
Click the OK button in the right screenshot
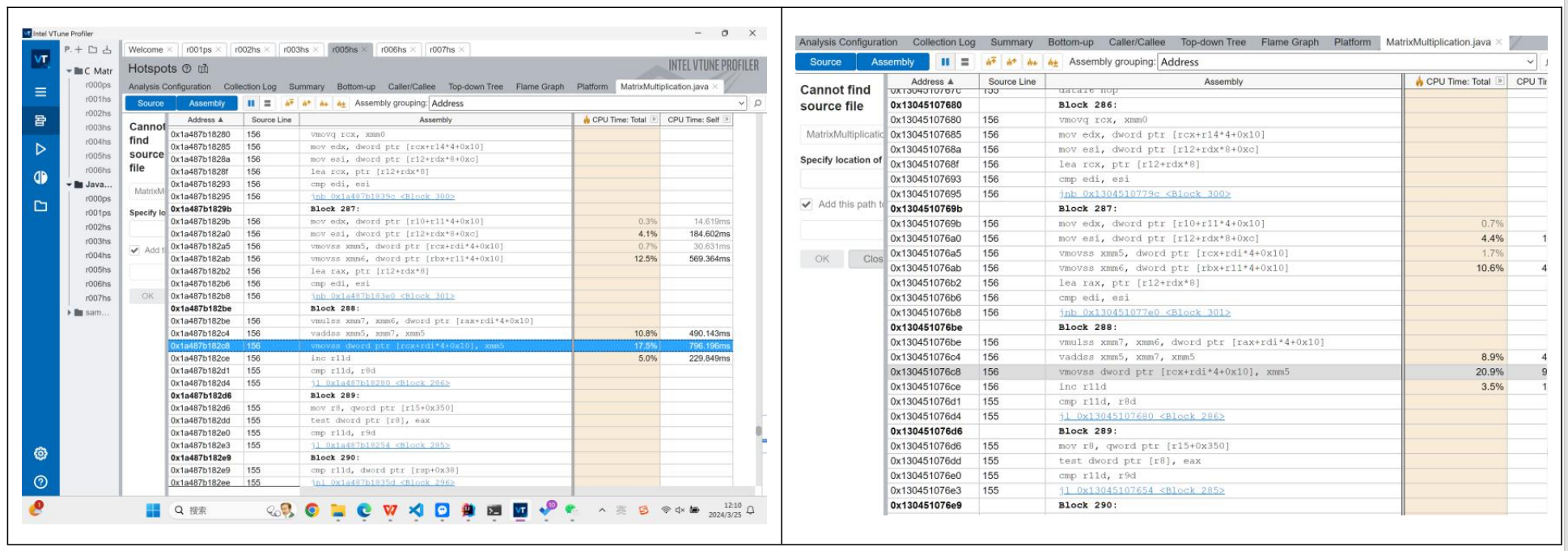pyautogui.click(x=822, y=259)
